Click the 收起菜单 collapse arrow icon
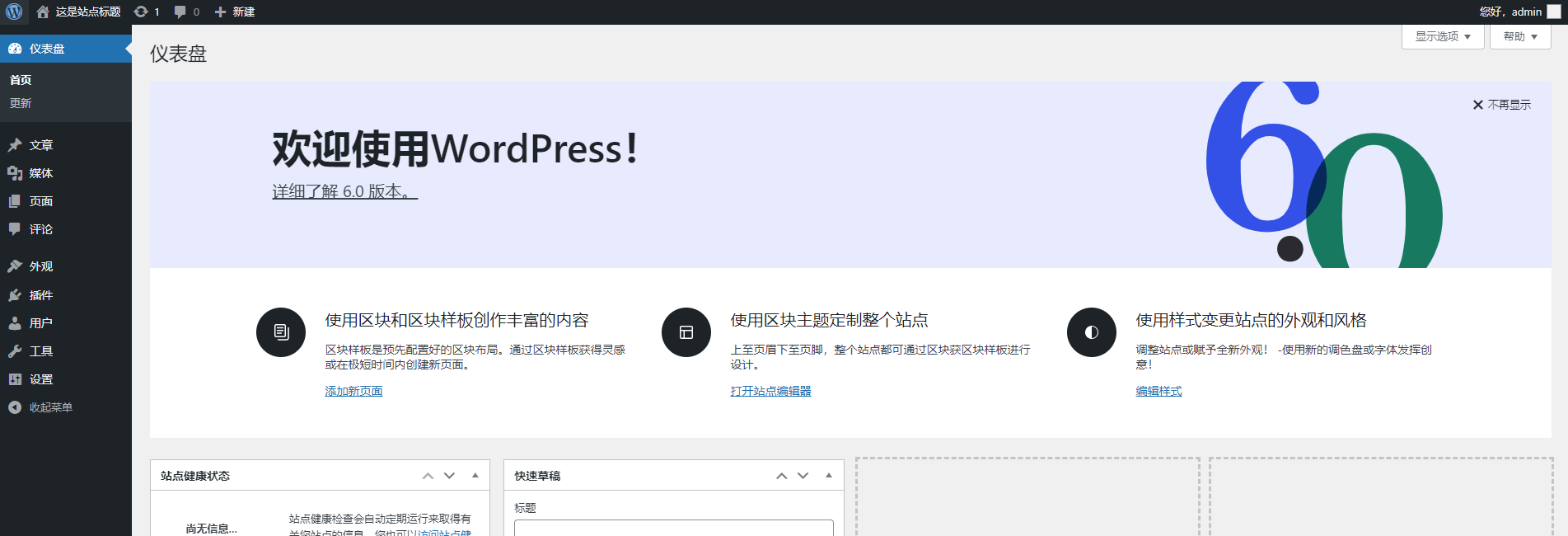The image size is (1568, 536). click(15, 407)
